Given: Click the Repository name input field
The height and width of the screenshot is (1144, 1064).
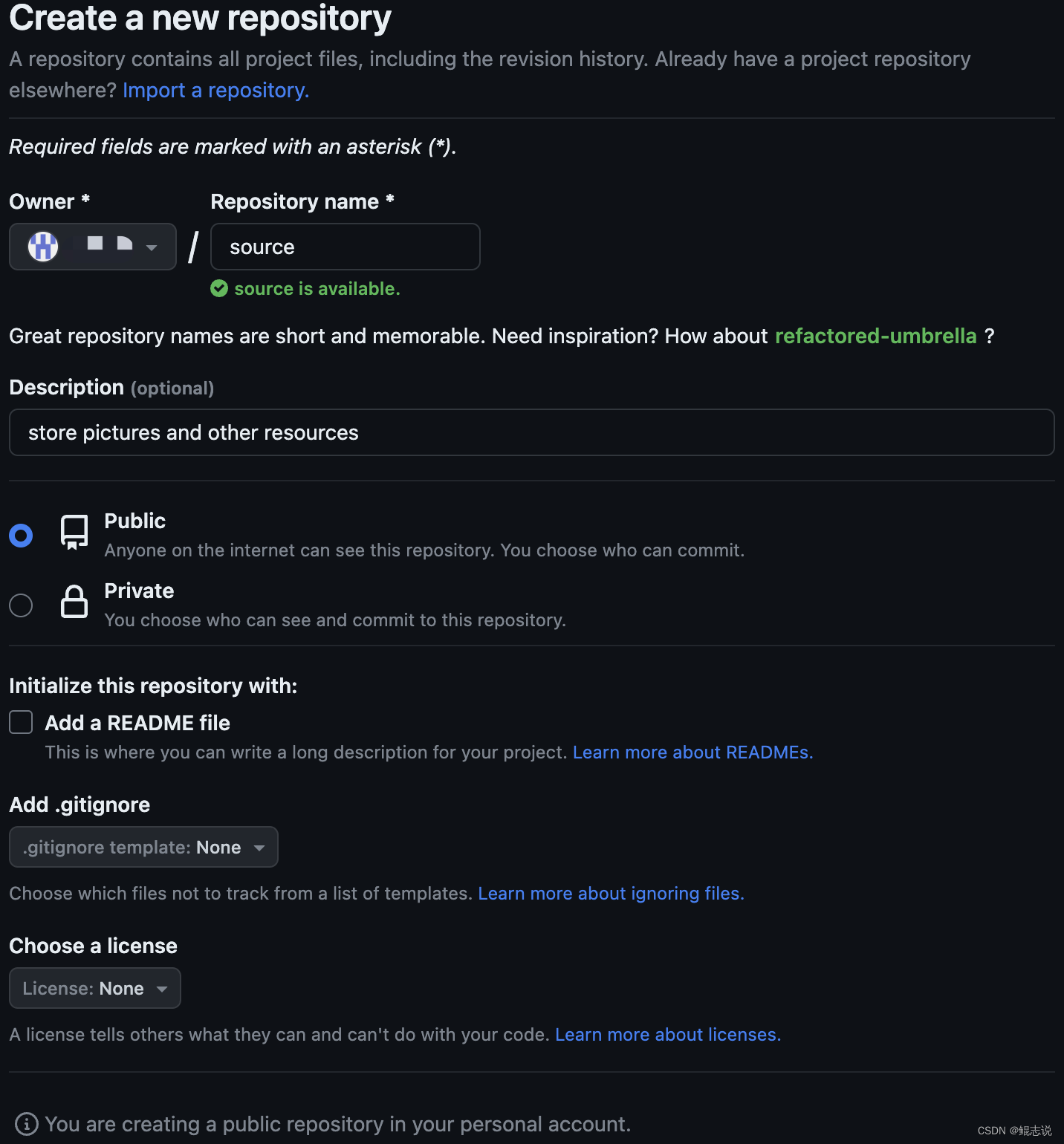Looking at the screenshot, I should pos(346,247).
